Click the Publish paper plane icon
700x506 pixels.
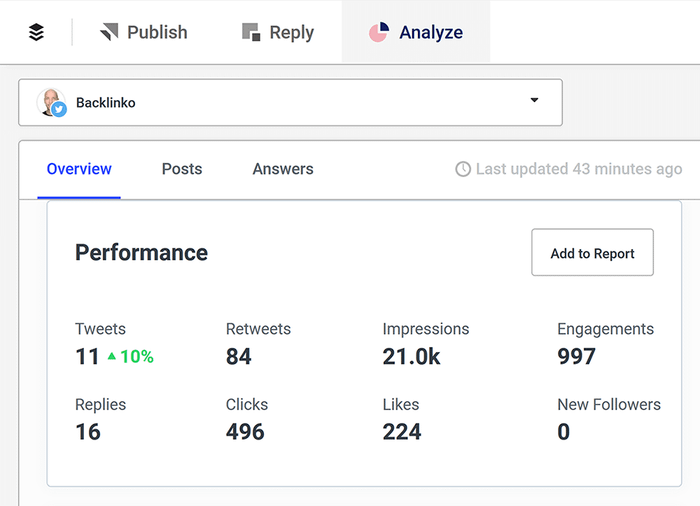pyautogui.click(x=109, y=32)
